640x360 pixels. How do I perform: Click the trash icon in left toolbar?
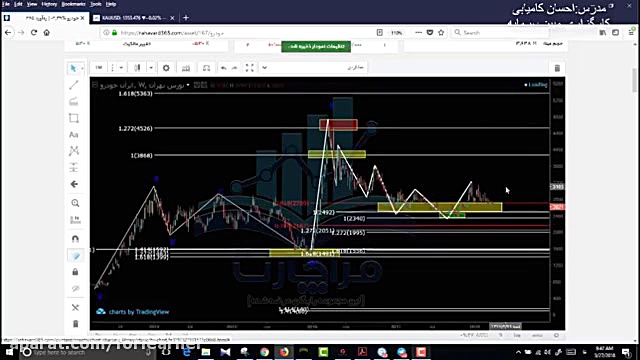(x=75, y=324)
